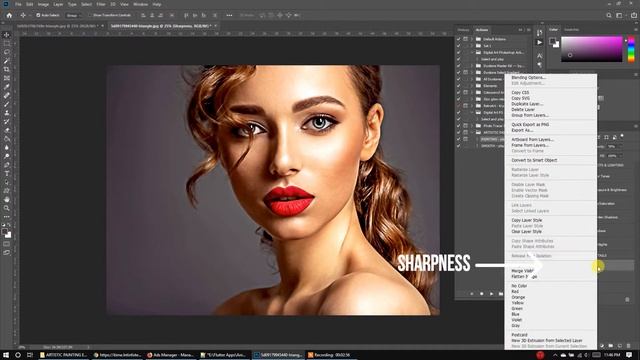Open the workspace switcher icon at top right
The image size is (640, 360).
click(x=619, y=15)
